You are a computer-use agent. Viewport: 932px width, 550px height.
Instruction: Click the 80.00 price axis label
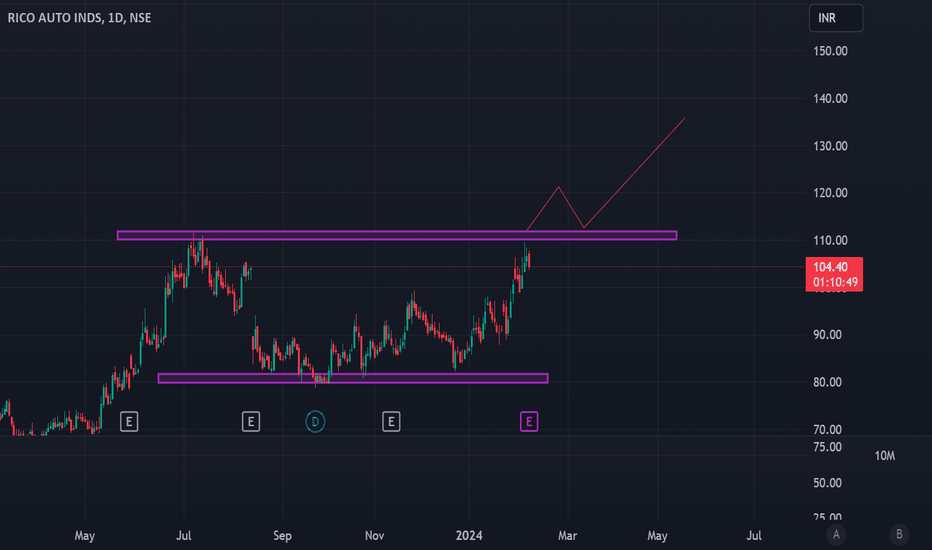(x=827, y=382)
